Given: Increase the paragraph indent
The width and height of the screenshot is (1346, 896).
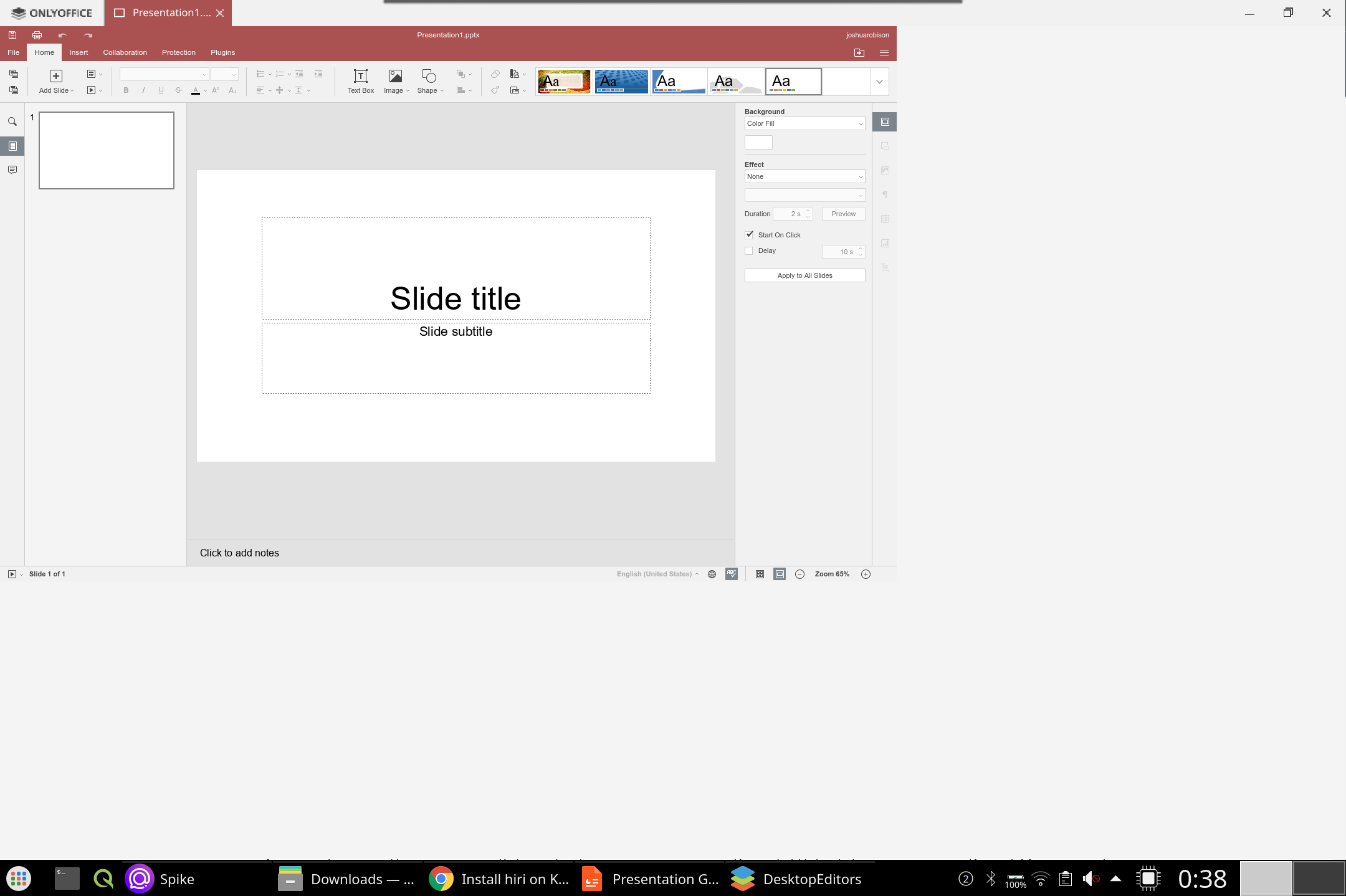Looking at the screenshot, I should tap(318, 74).
